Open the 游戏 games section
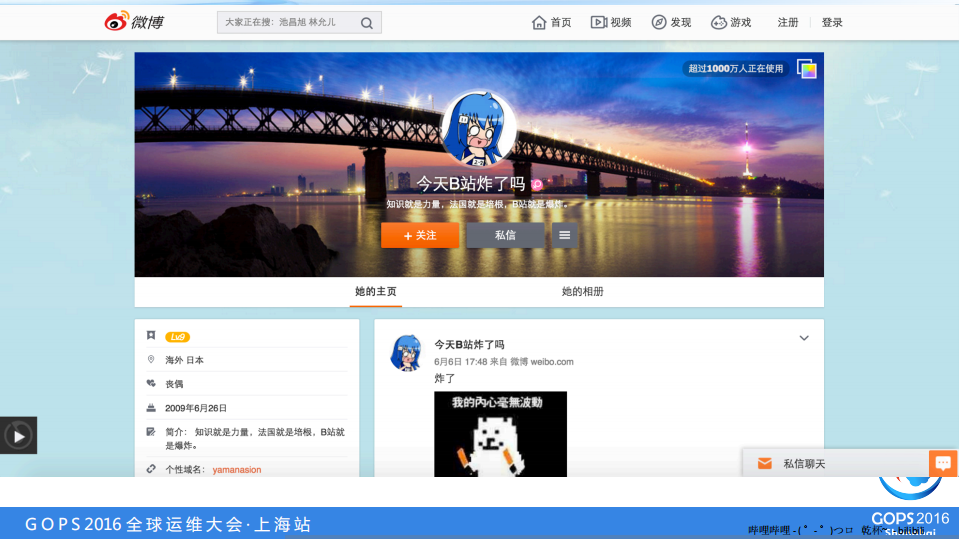This screenshot has height=539, width=959. (731, 22)
